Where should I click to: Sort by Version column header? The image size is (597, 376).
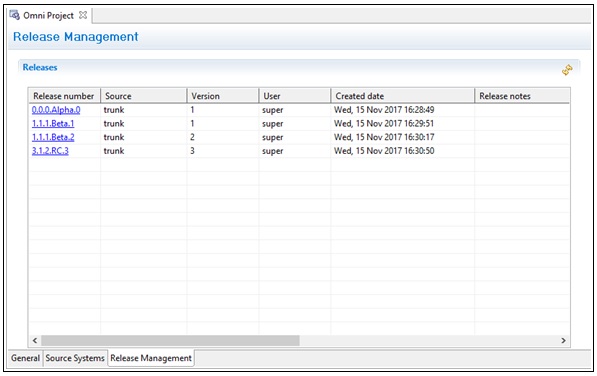pos(223,96)
